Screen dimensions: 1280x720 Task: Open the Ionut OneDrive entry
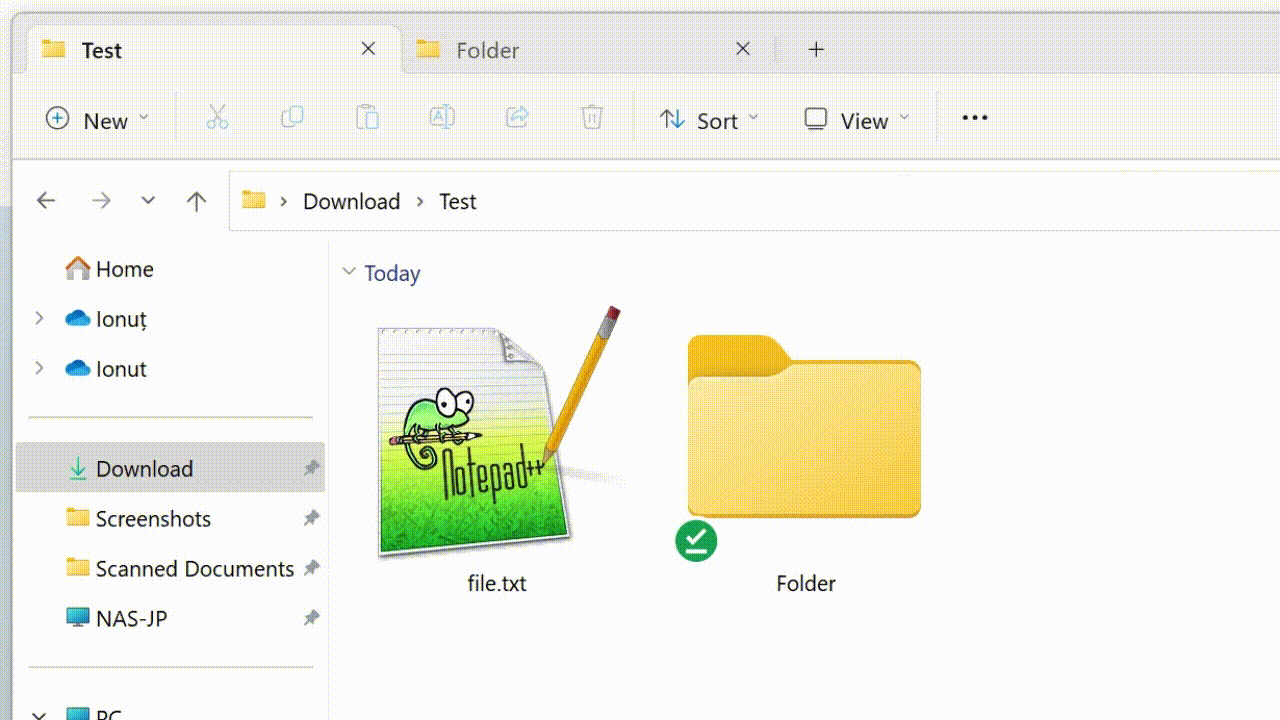106,369
